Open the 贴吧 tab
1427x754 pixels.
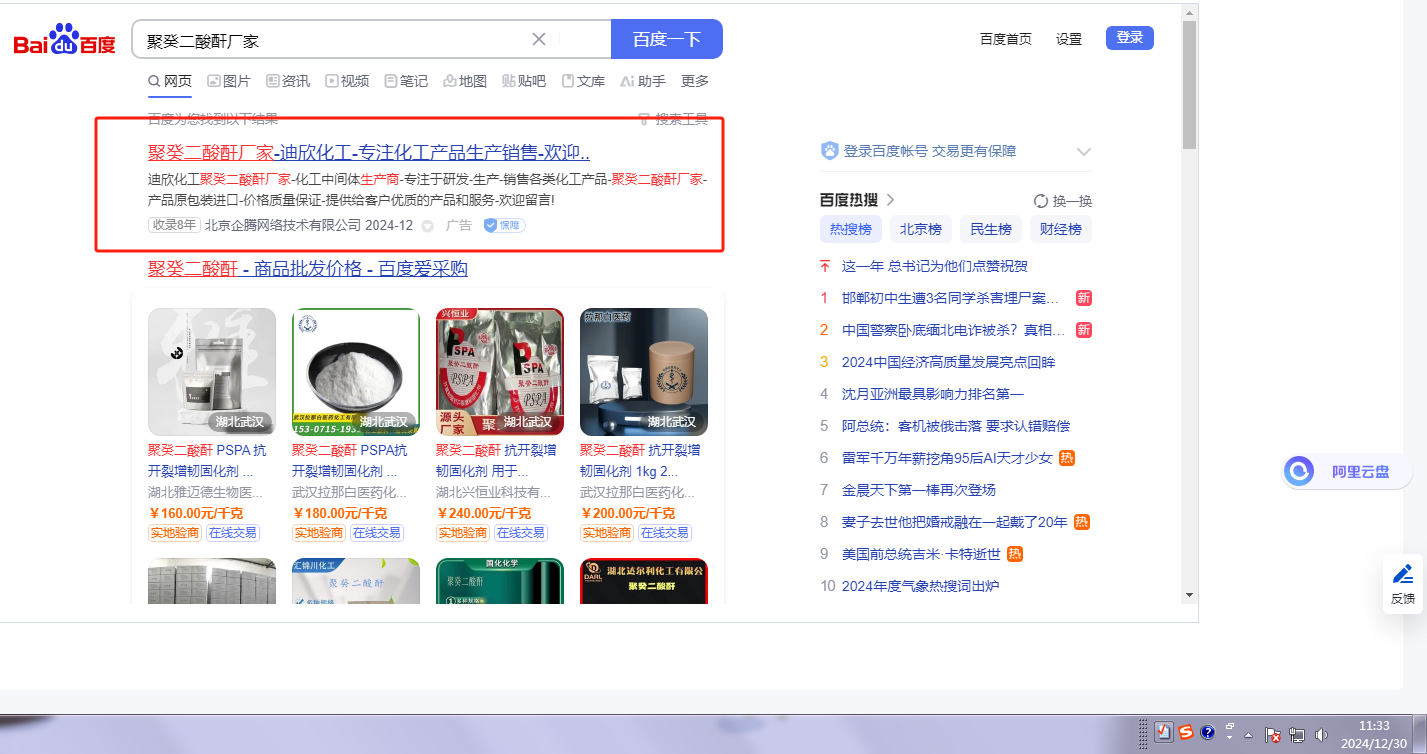(x=524, y=81)
